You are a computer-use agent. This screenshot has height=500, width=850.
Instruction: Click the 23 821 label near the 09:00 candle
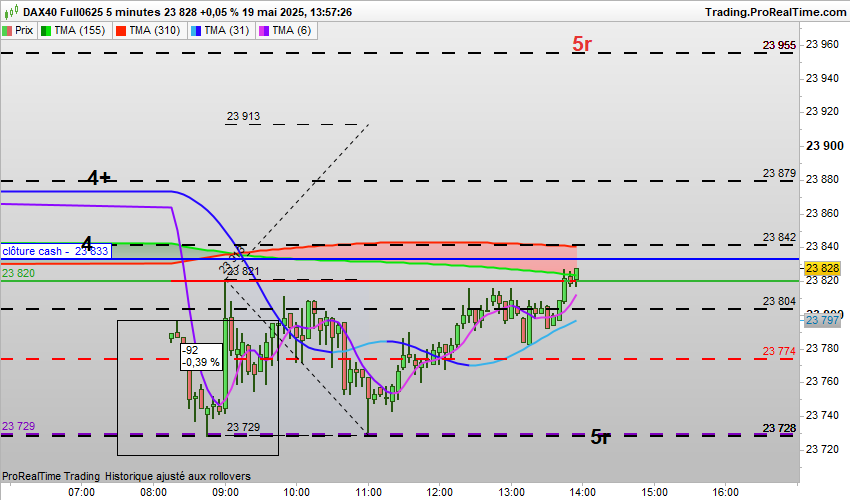point(243,271)
